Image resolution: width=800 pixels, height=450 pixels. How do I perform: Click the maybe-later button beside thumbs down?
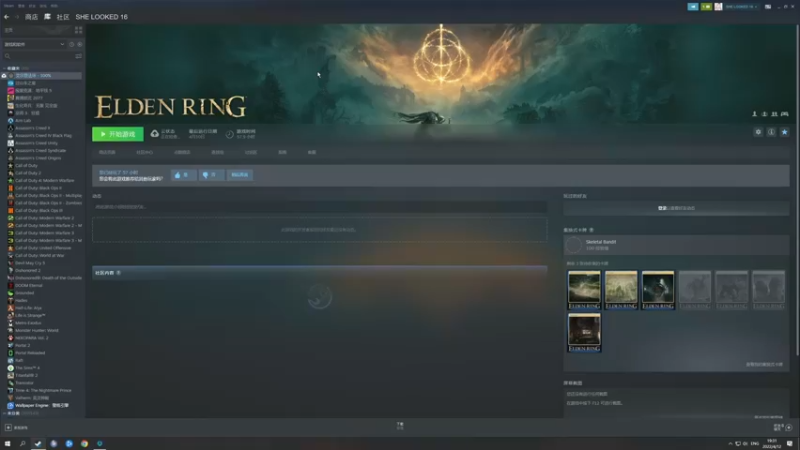pos(240,175)
